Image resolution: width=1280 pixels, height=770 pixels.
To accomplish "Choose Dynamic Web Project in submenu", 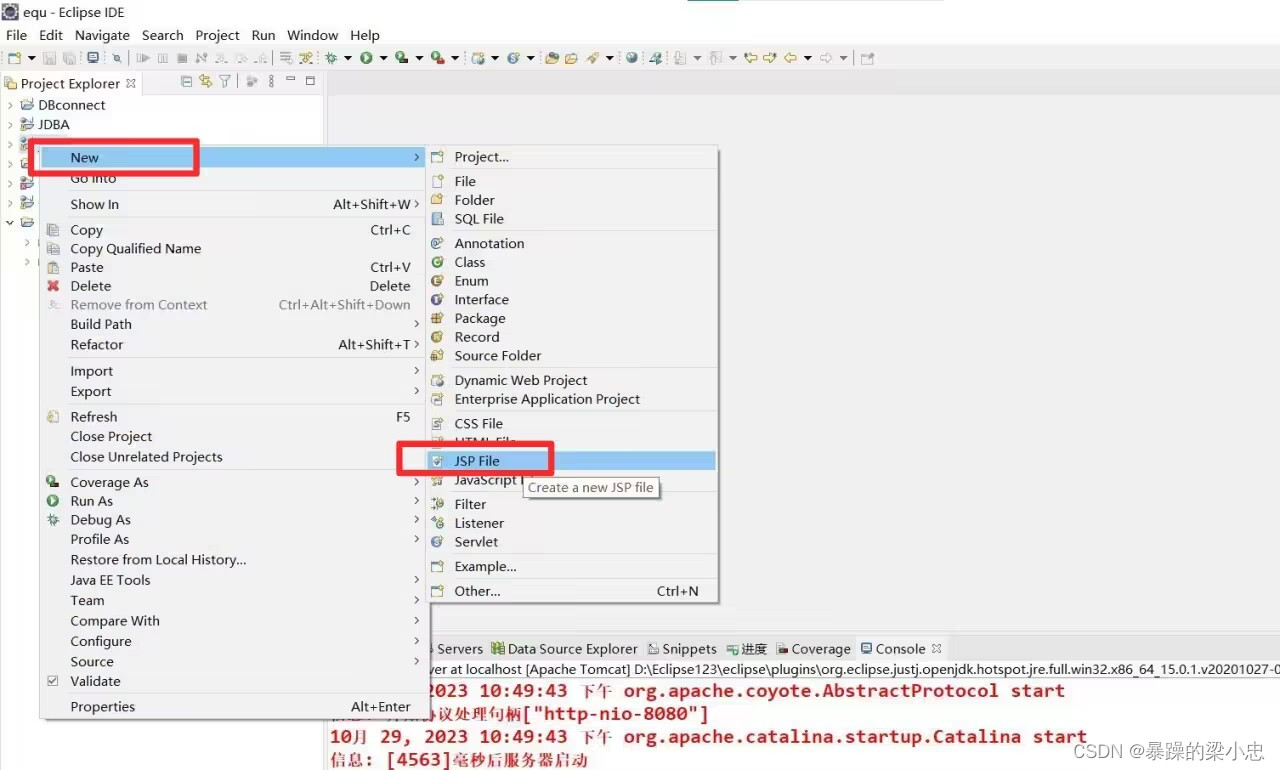I will (572, 380).
